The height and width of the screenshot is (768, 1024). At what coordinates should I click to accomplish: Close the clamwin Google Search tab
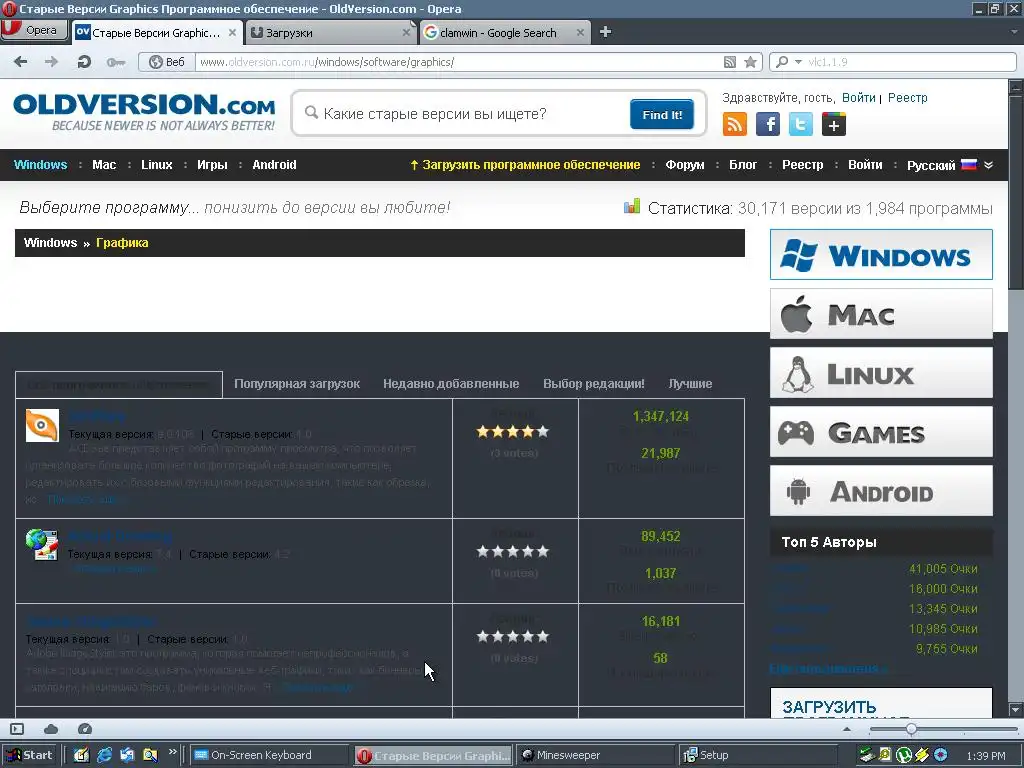pyautogui.click(x=581, y=33)
